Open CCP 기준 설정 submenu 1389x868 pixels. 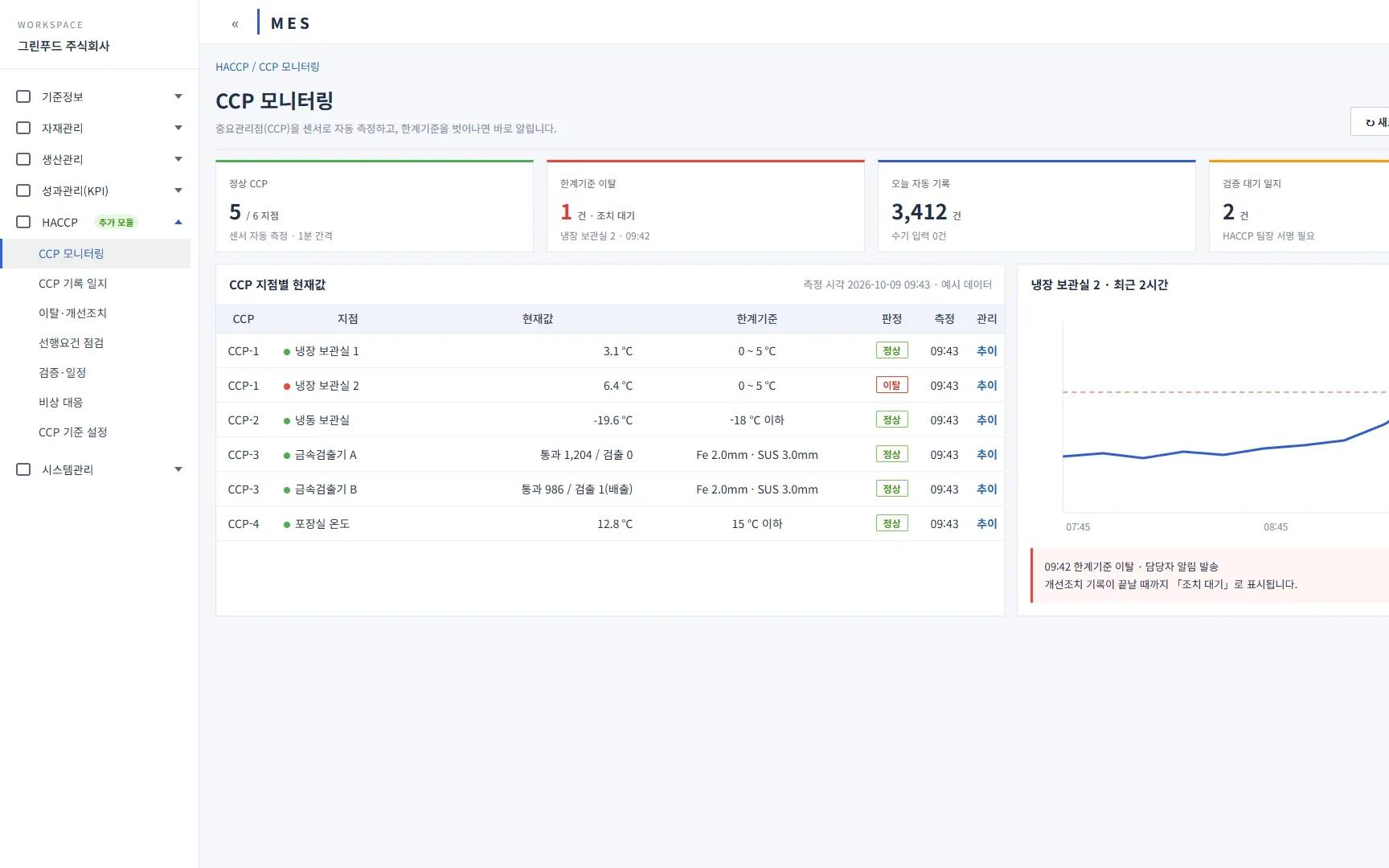[x=96, y=432]
